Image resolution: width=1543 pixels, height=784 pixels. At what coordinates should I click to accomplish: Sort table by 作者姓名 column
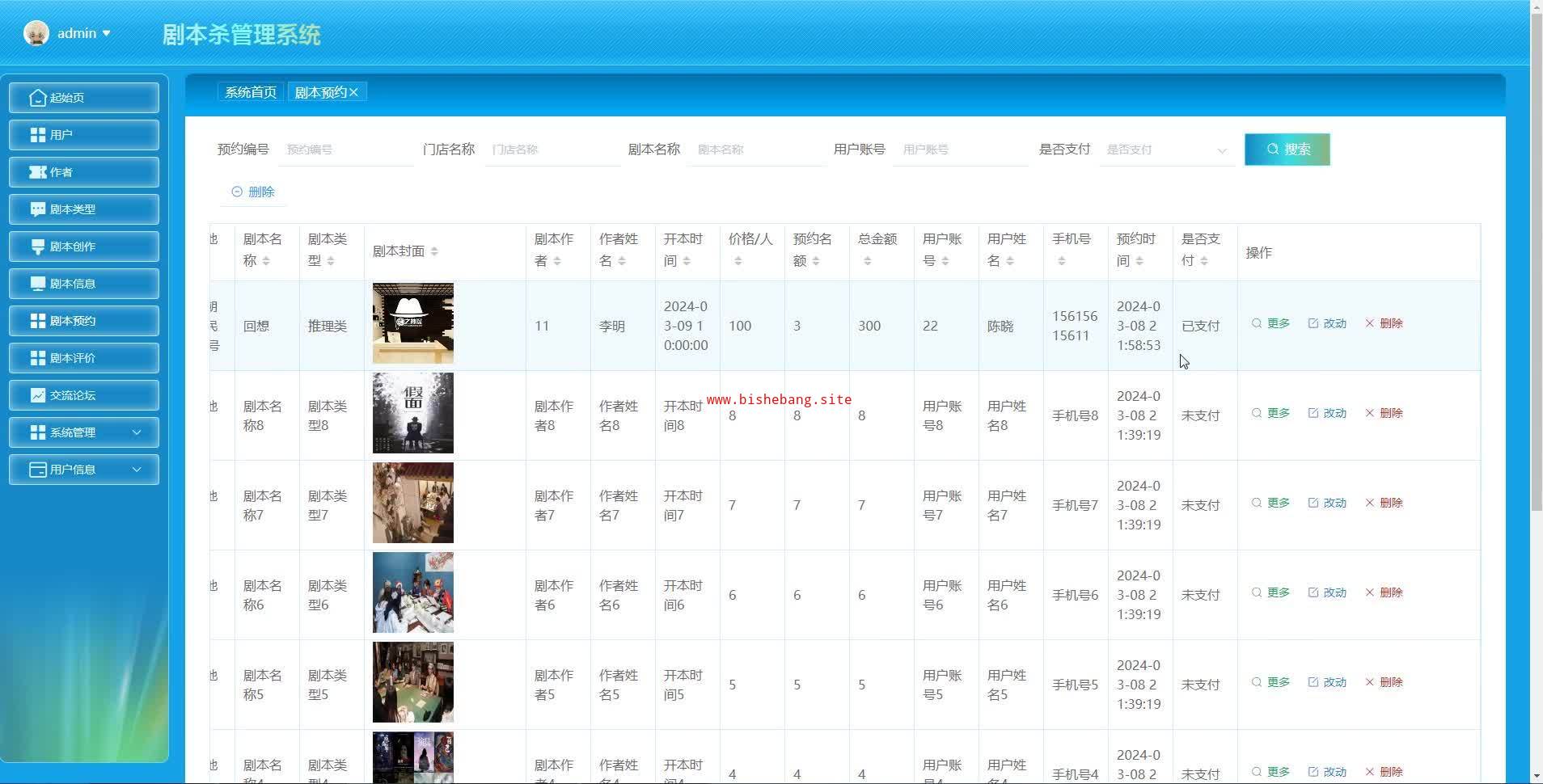(x=622, y=261)
